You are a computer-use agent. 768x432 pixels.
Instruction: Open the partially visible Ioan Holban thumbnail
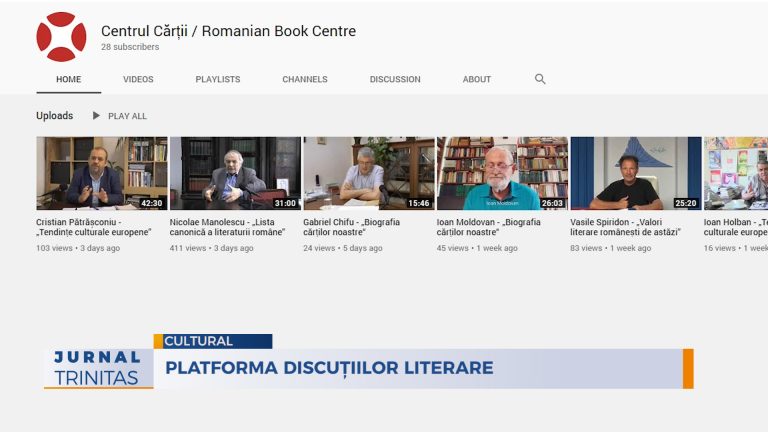coord(736,173)
